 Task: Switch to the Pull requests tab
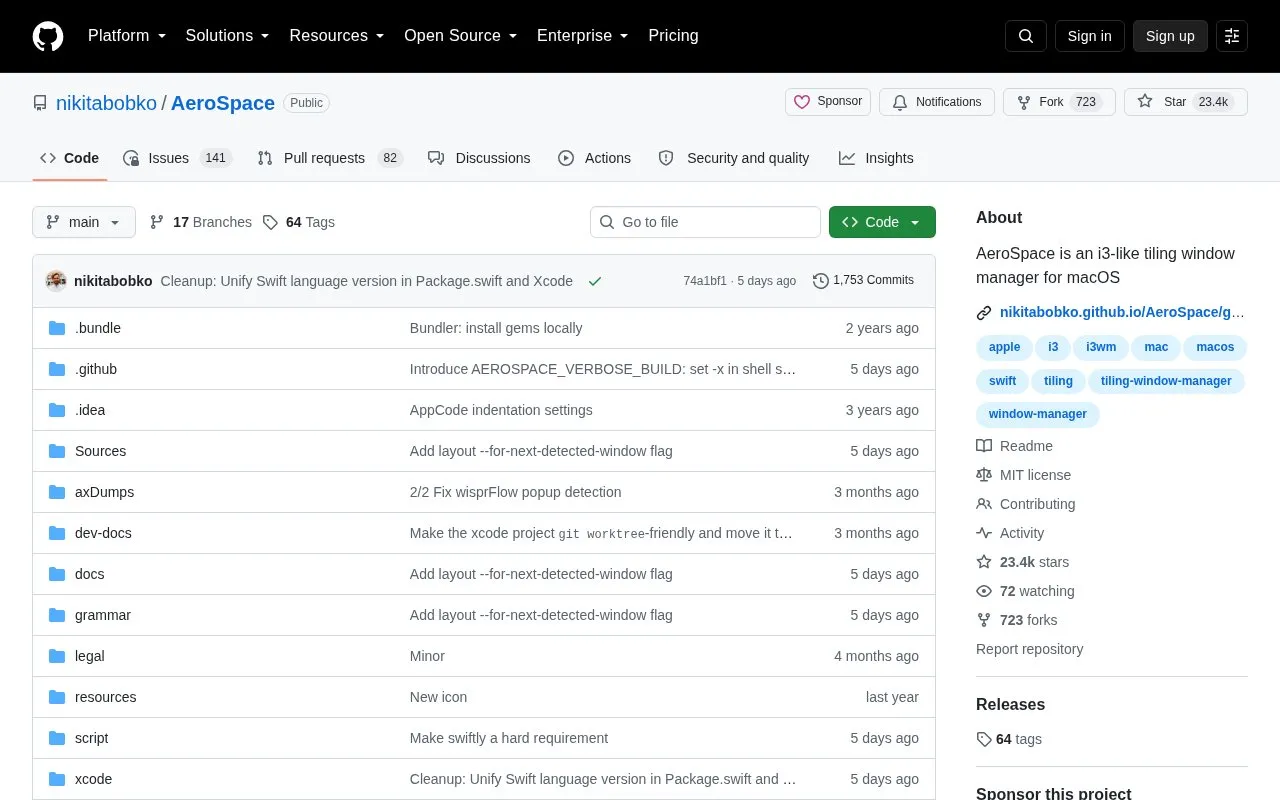329,158
